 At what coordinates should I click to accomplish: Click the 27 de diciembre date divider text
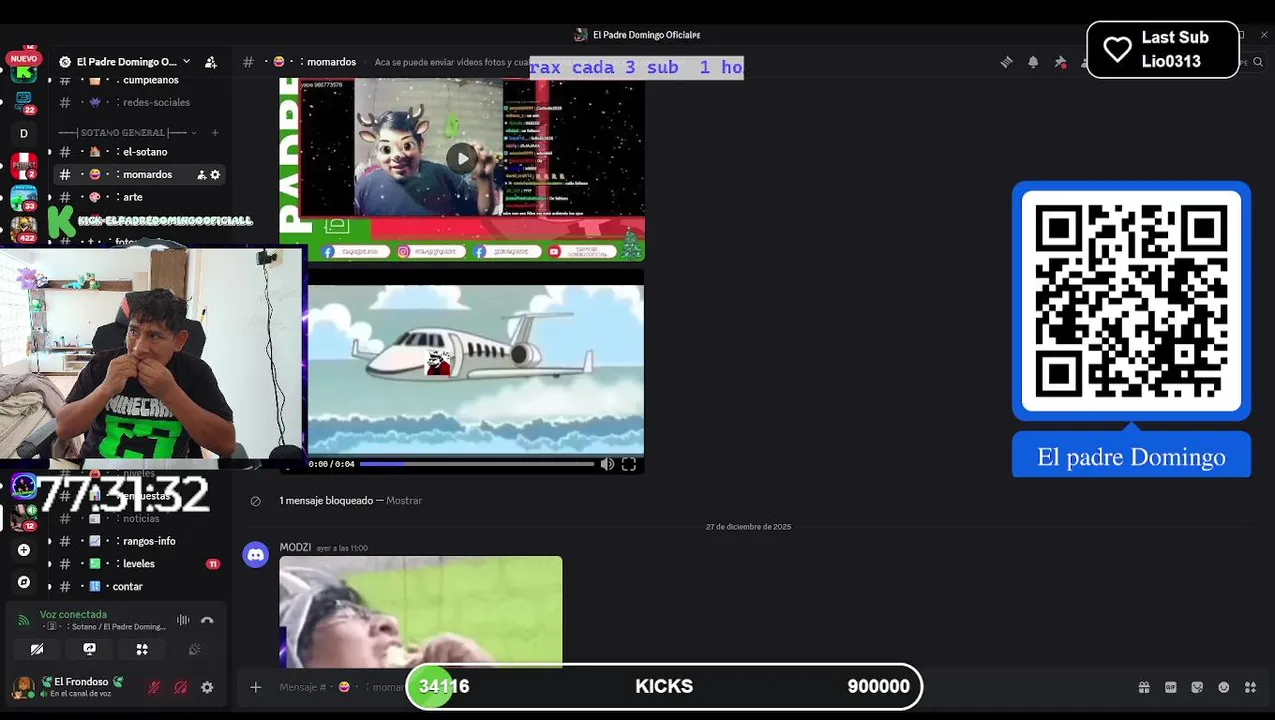tap(748, 527)
